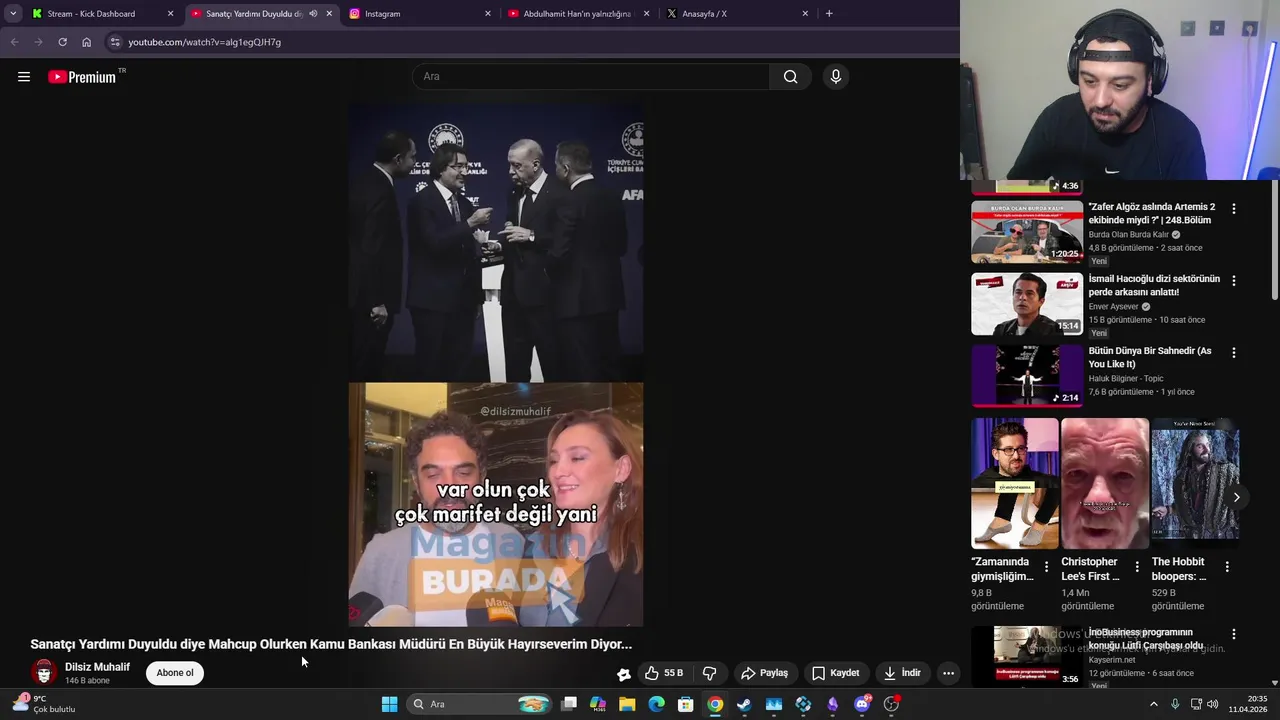Open options menu for İsmail Hacıoğlu video
This screenshot has width=1280, height=720.
click(x=1234, y=281)
